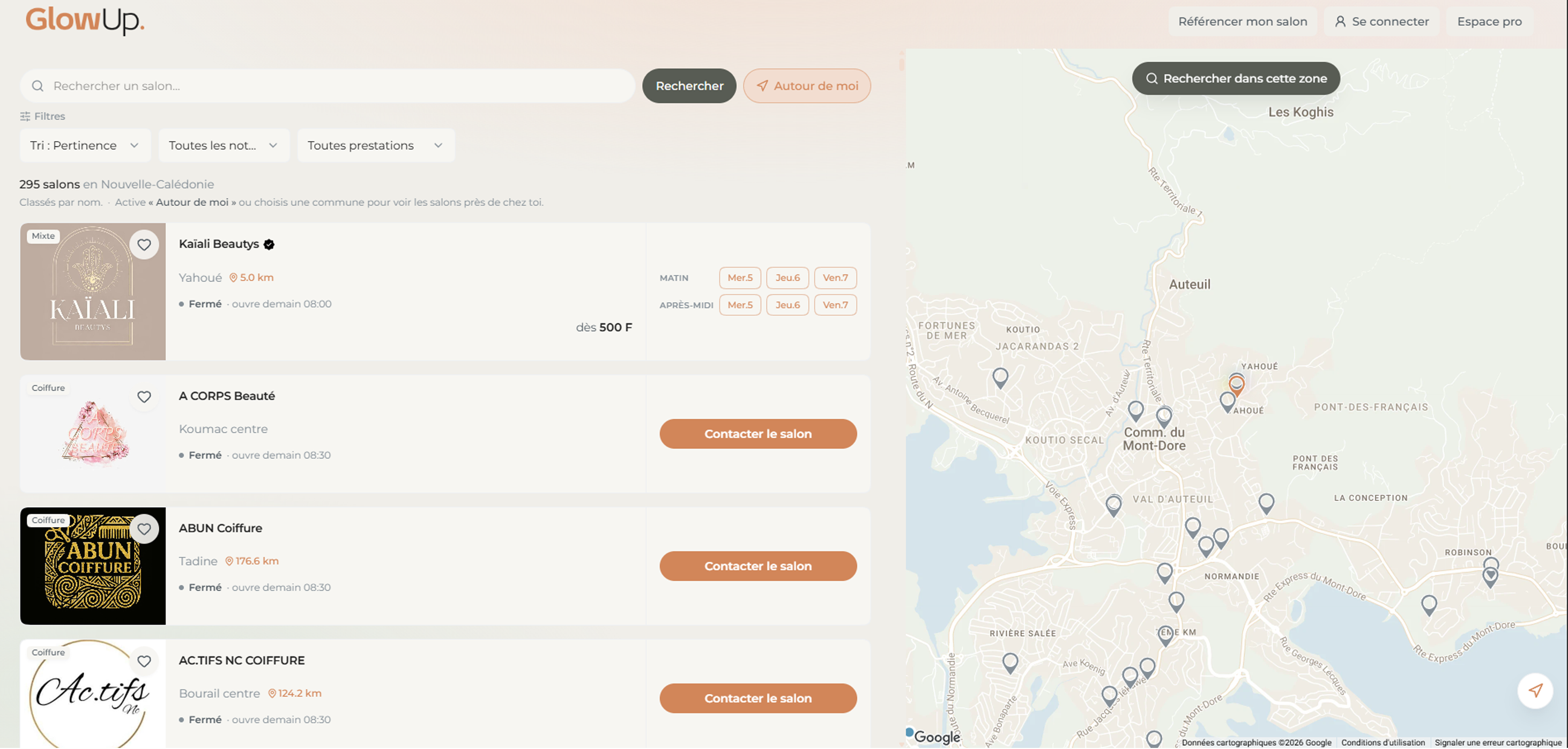
Task: Click the geolocation arrow button on the map
Action: [x=1535, y=691]
